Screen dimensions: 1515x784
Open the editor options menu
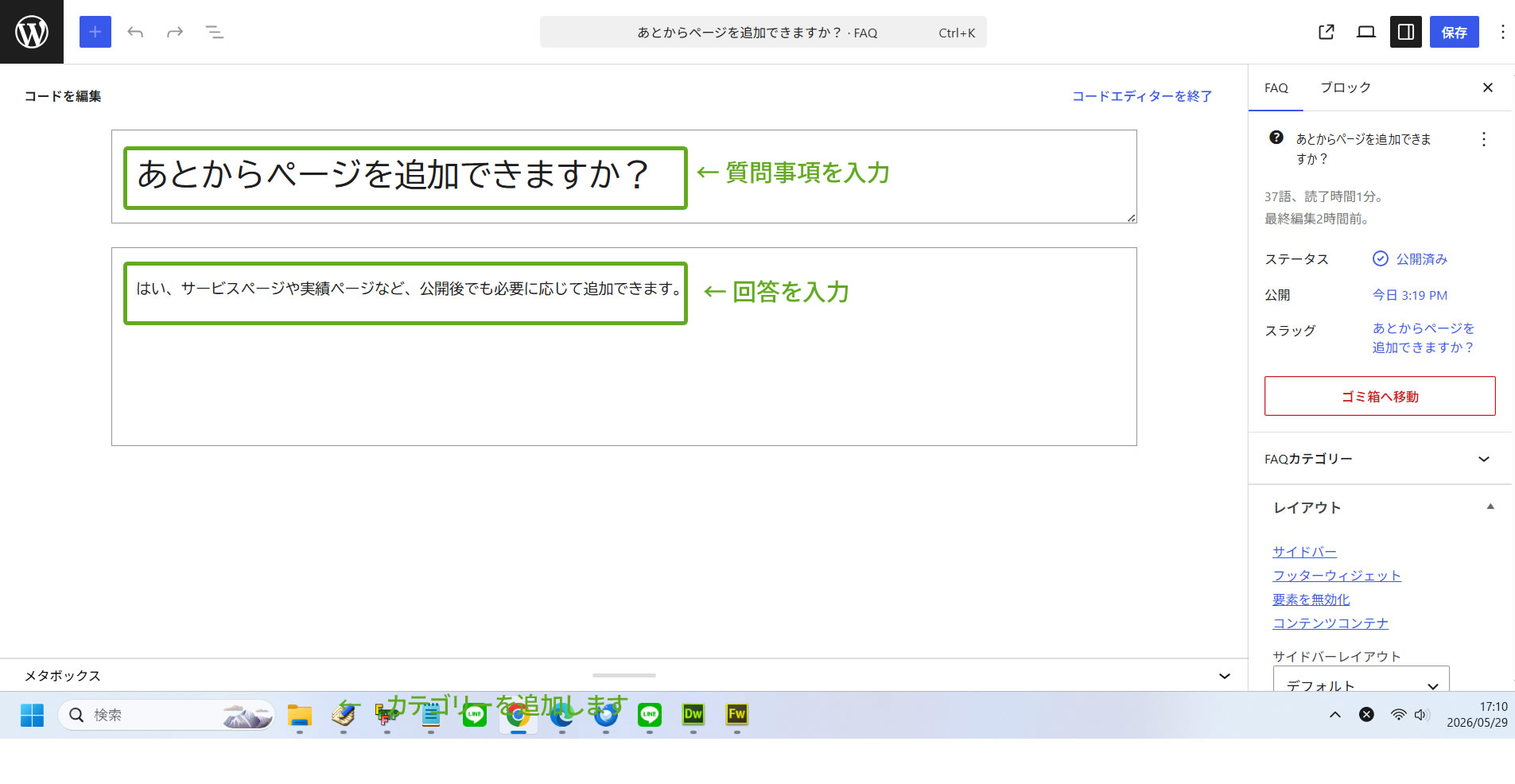(x=1502, y=32)
